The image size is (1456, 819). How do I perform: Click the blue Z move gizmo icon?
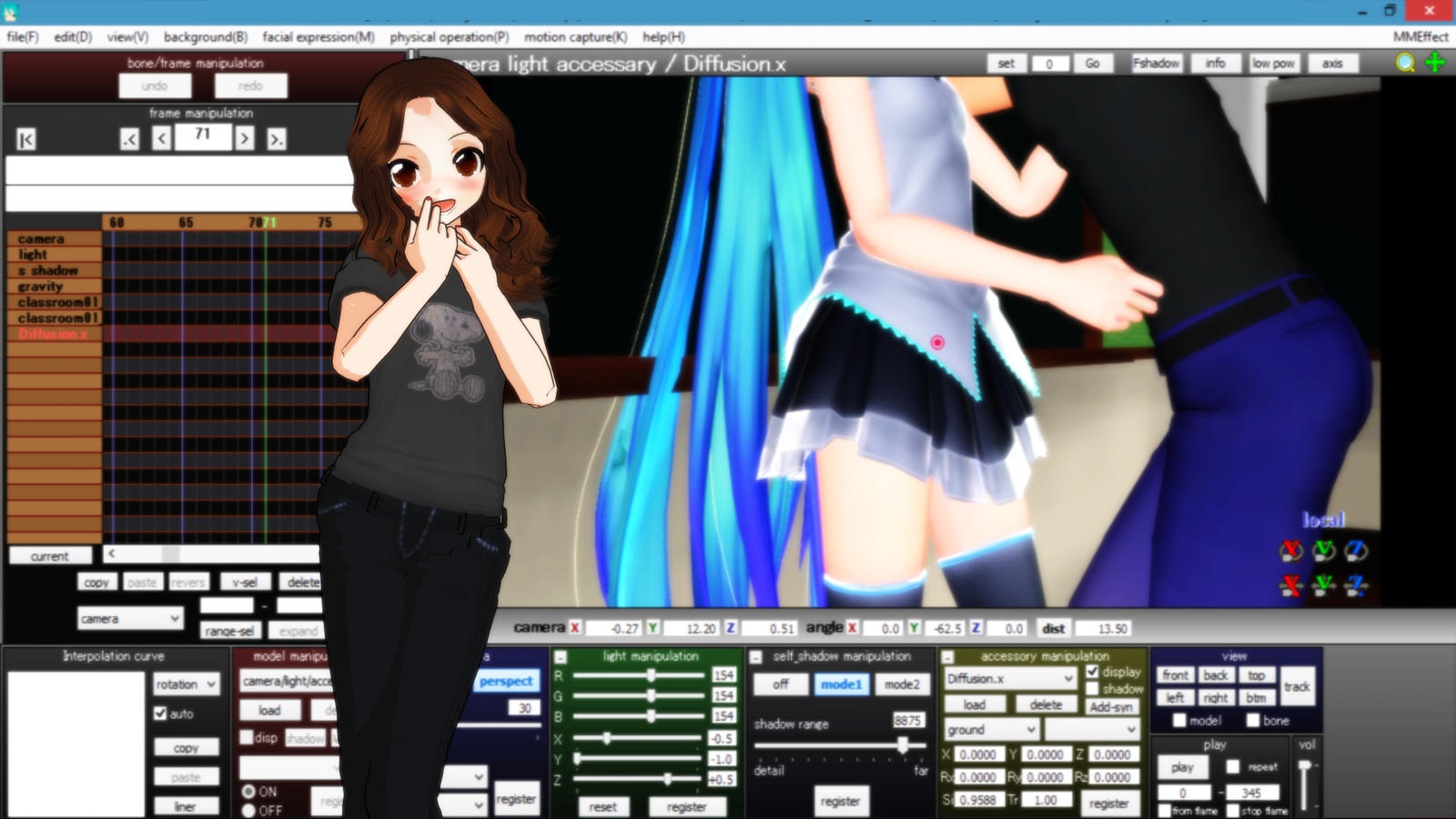[x=1356, y=585]
